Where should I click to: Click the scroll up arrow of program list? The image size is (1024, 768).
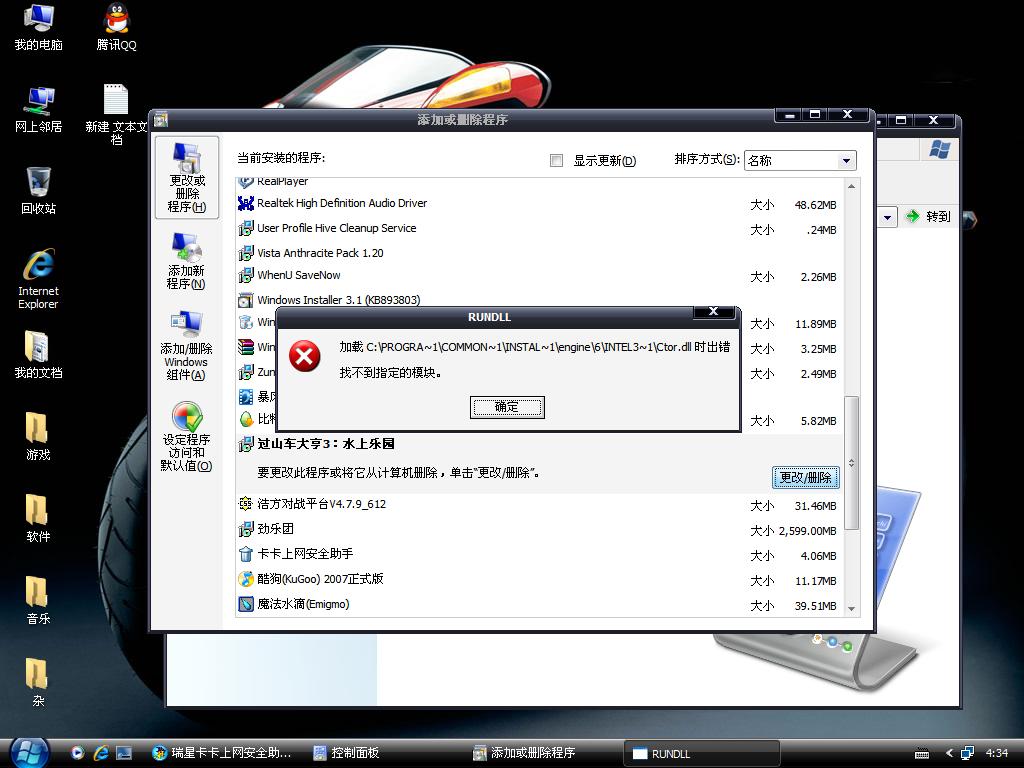click(852, 186)
